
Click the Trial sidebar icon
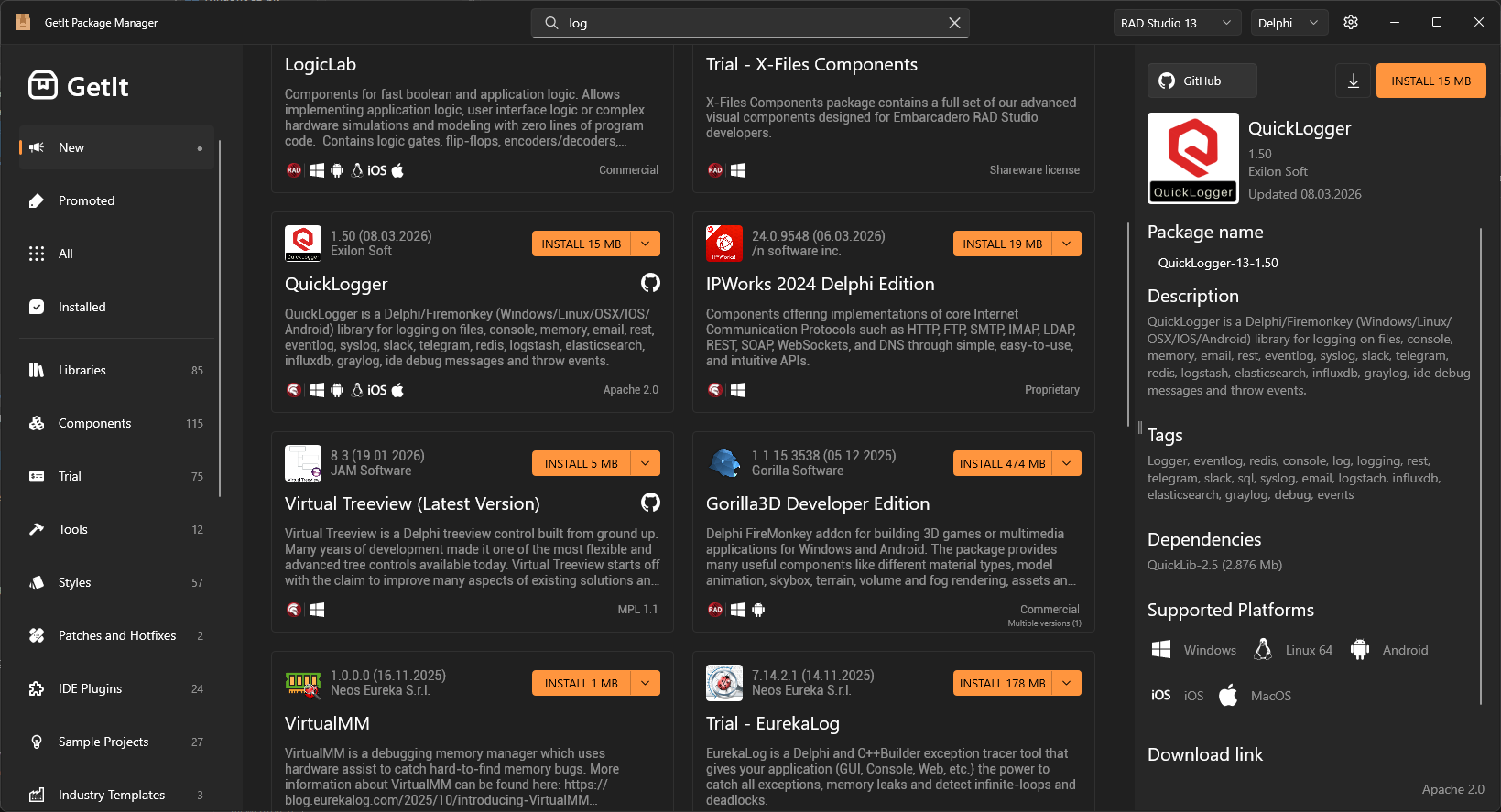[x=37, y=476]
